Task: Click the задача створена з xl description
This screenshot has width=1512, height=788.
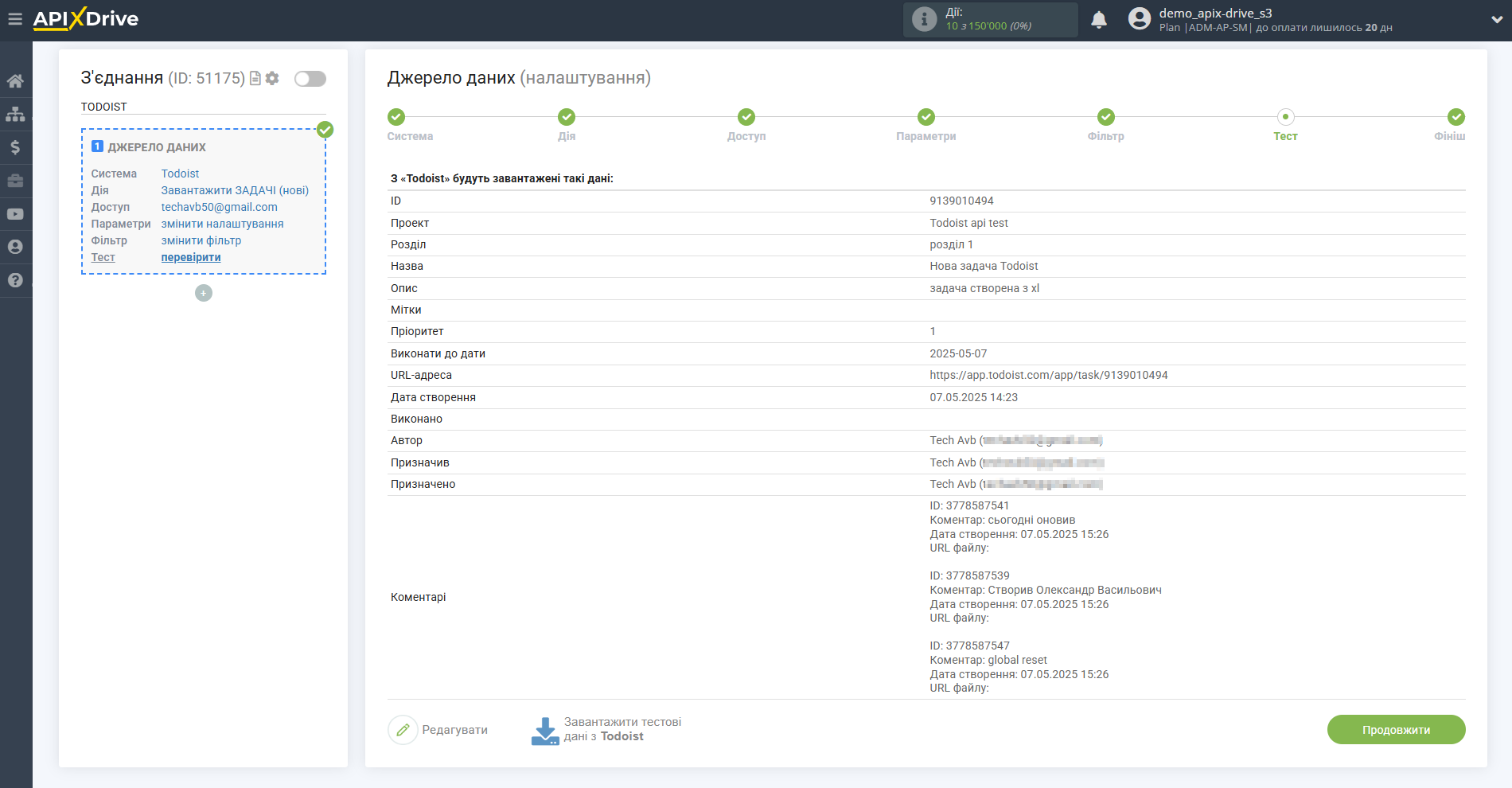Action: pyautogui.click(x=984, y=288)
